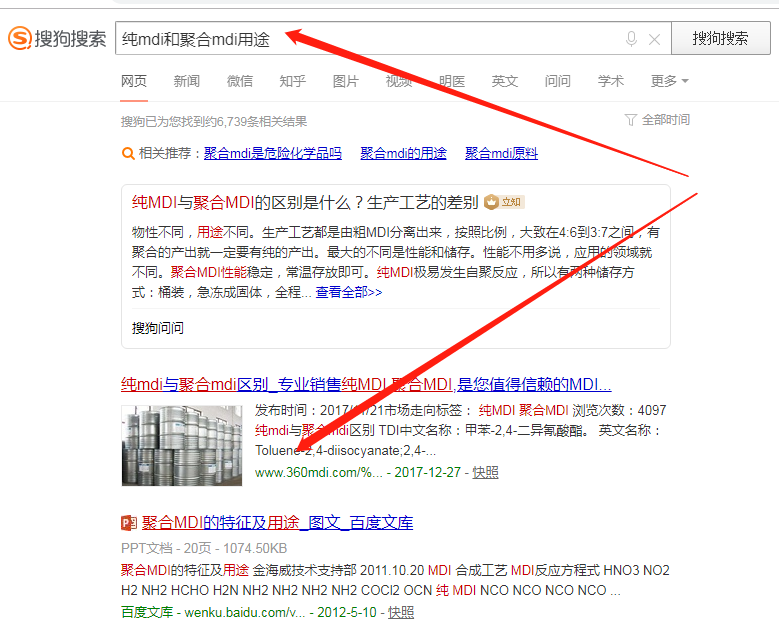Open the 图片 tab

point(346,81)
